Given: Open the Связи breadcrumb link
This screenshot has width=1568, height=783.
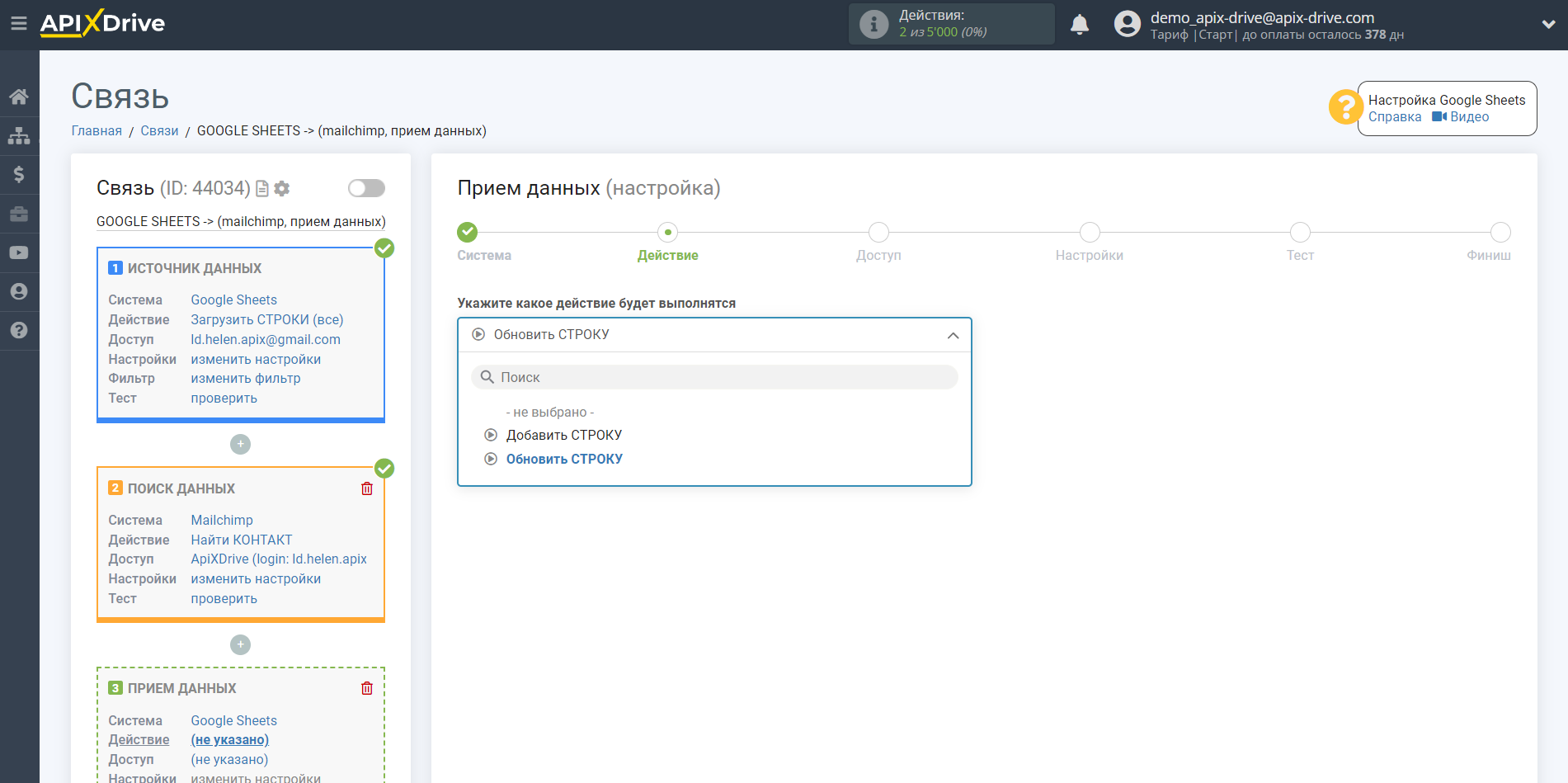Looking at the screenshot, I should coord(159,130).
